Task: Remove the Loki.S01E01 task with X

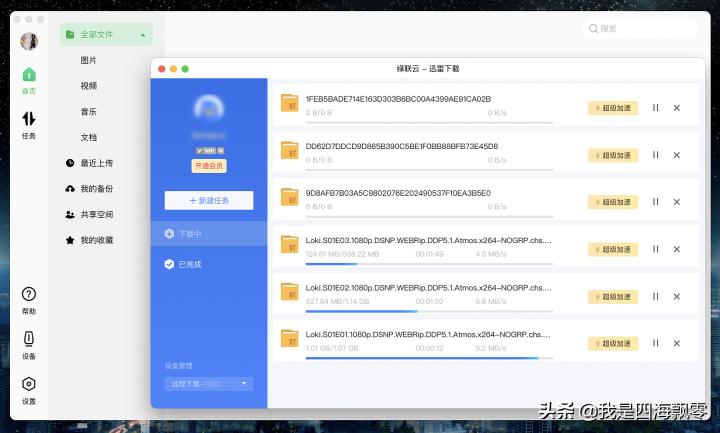Action: coord(677,343)
